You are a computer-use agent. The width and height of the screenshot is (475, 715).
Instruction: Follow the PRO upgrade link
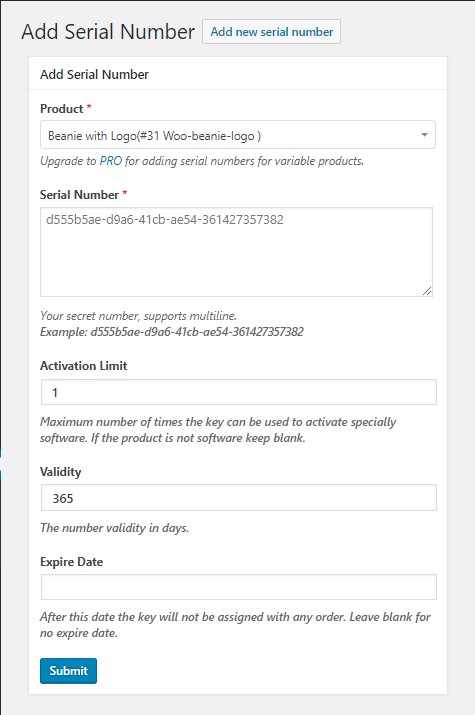pyautogui.click(x=111, y=161)
